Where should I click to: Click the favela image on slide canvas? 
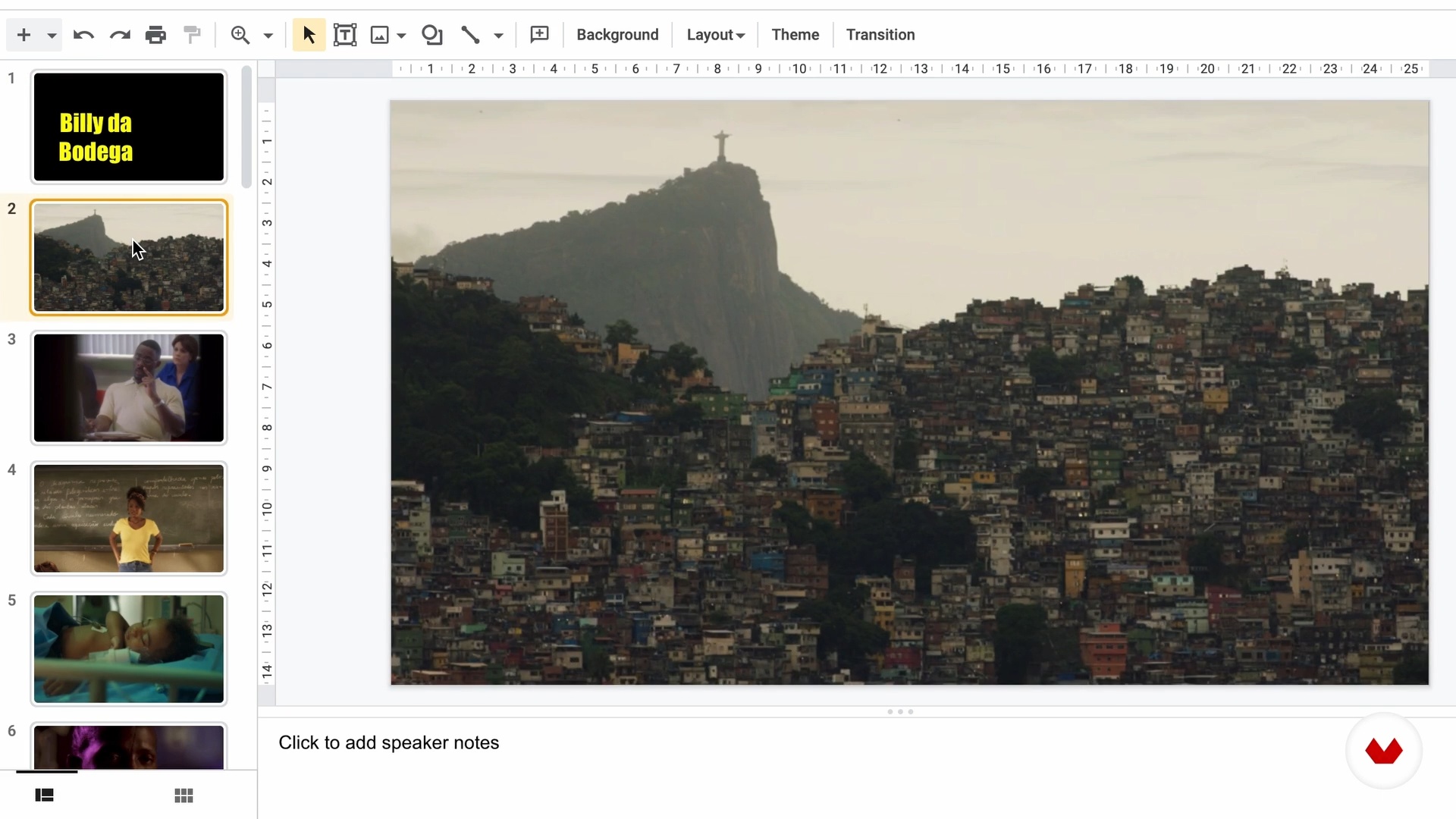(910, 392)
